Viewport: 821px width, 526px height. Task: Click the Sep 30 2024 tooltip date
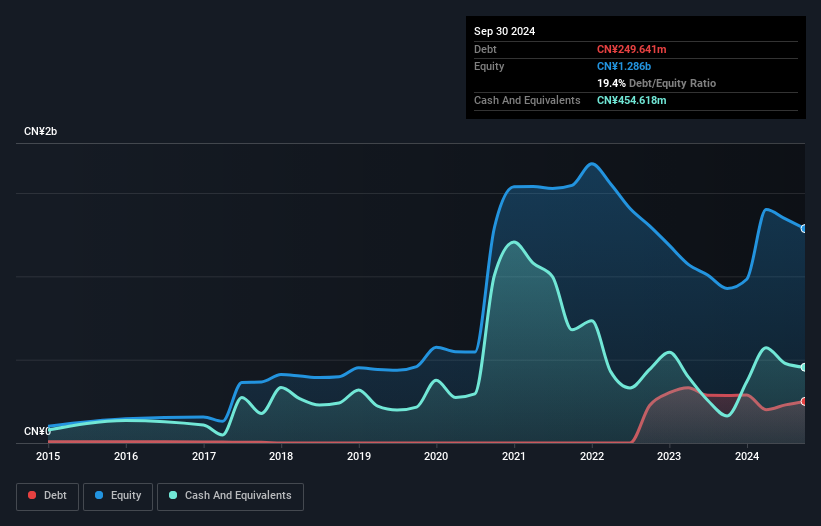point(504,31)
